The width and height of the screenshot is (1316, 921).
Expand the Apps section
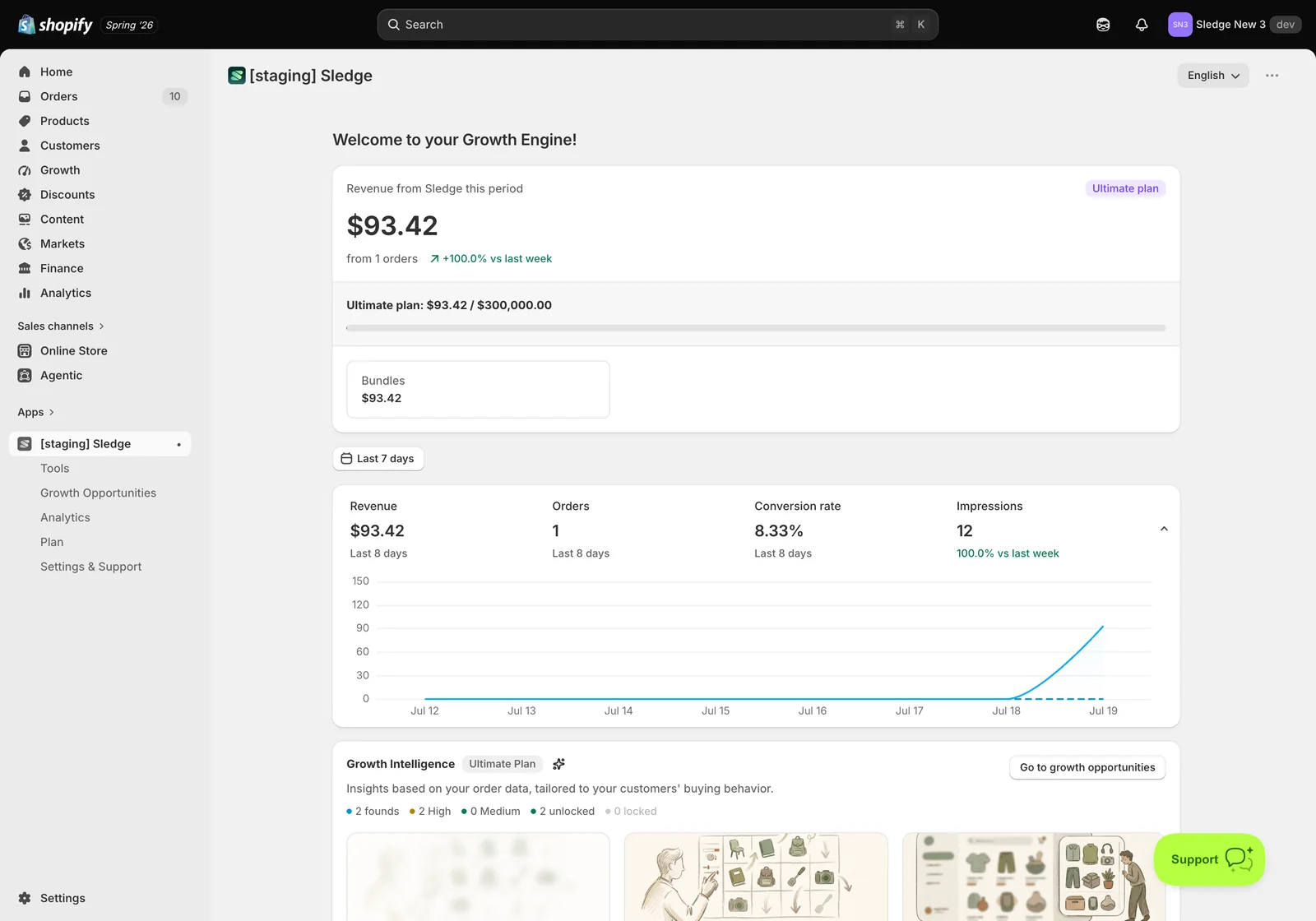(36, 412)
